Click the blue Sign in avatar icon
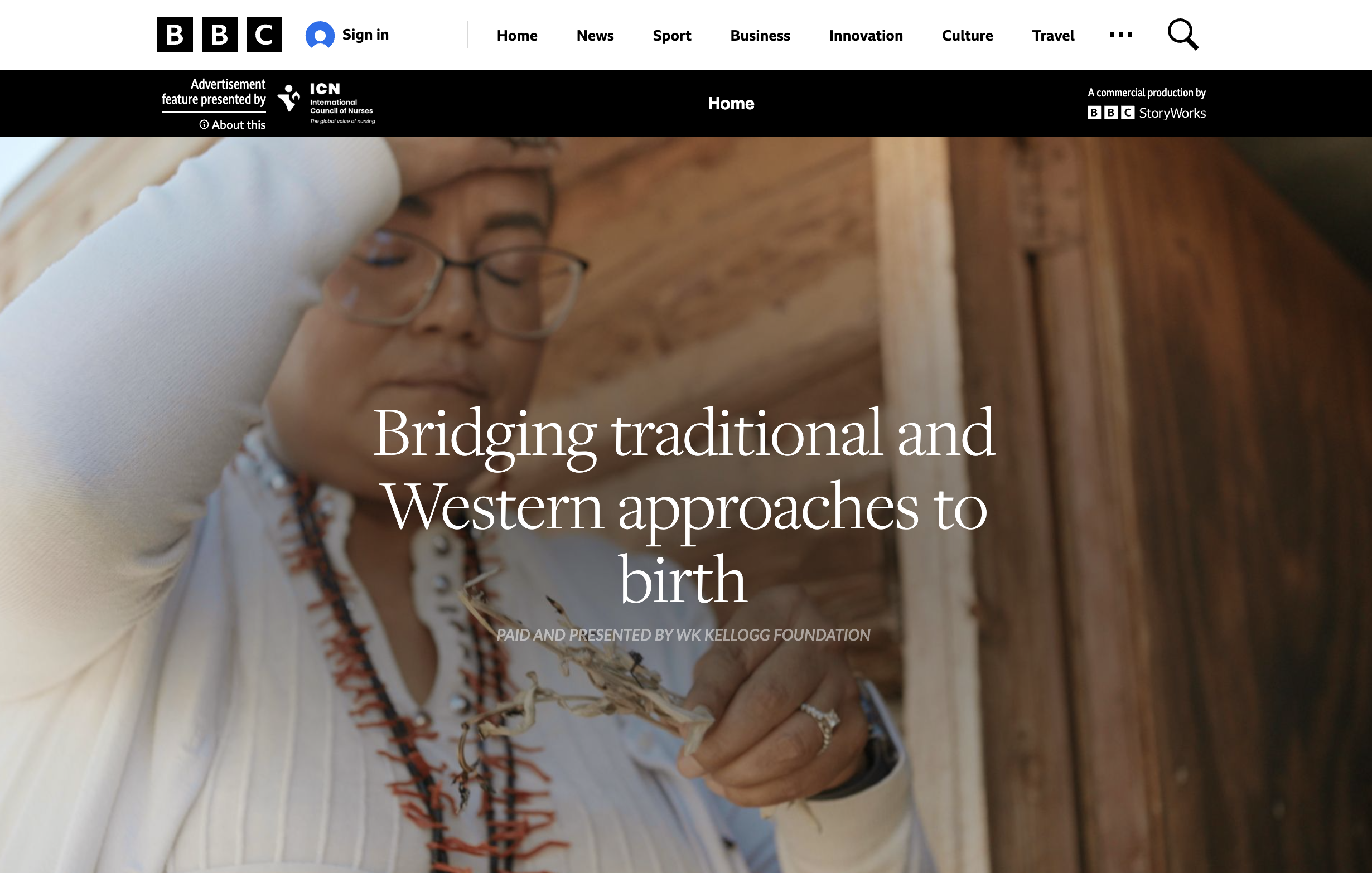Image resolution: width=1372 pixels, height=873 pixels. (320, 35)
